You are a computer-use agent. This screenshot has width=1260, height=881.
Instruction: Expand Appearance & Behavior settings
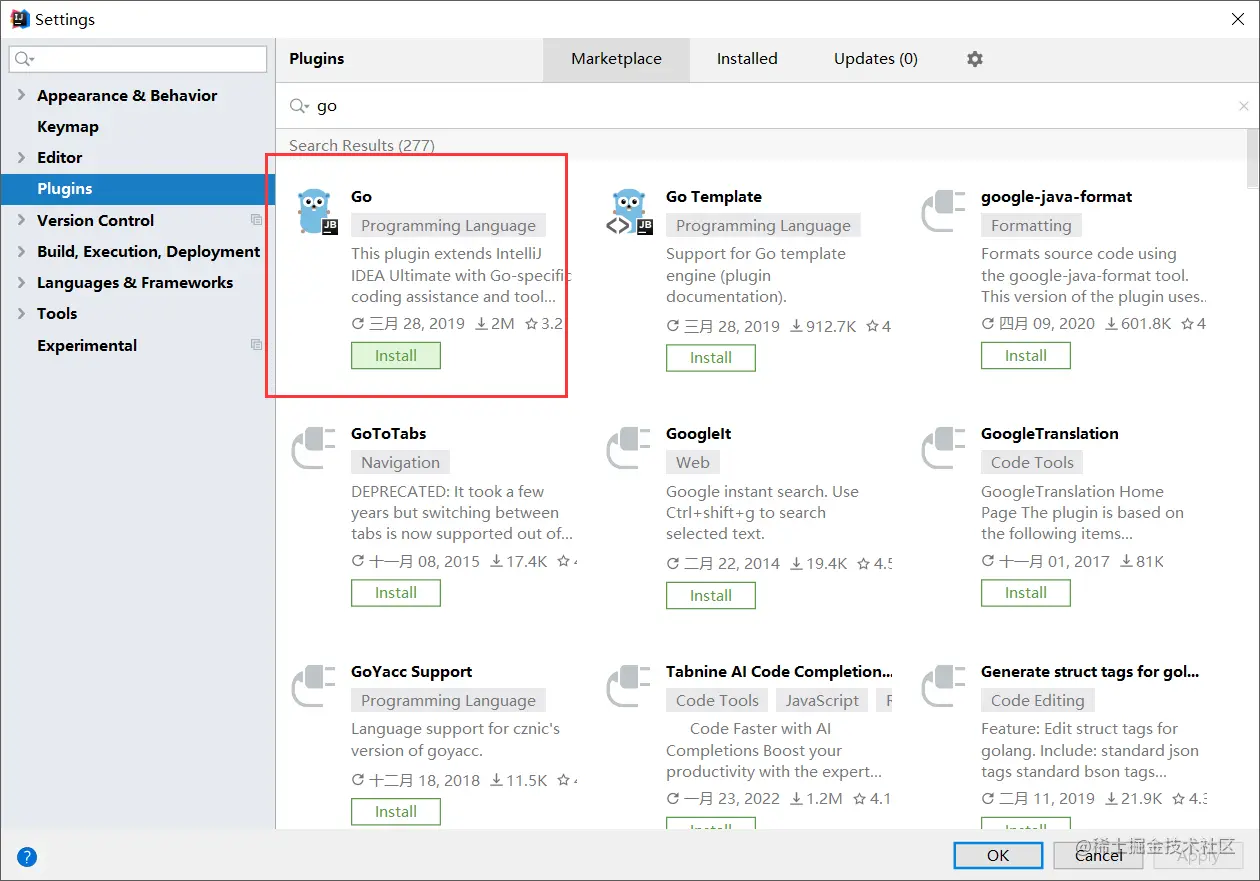(x=21, y=95)
